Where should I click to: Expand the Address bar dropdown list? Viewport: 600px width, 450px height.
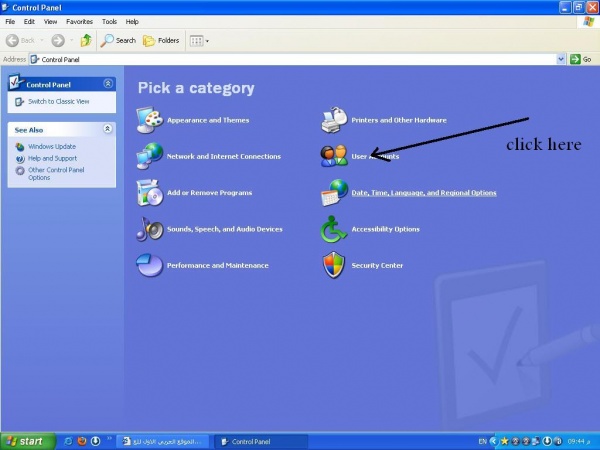pyautogui.click(x=561, y=59)
